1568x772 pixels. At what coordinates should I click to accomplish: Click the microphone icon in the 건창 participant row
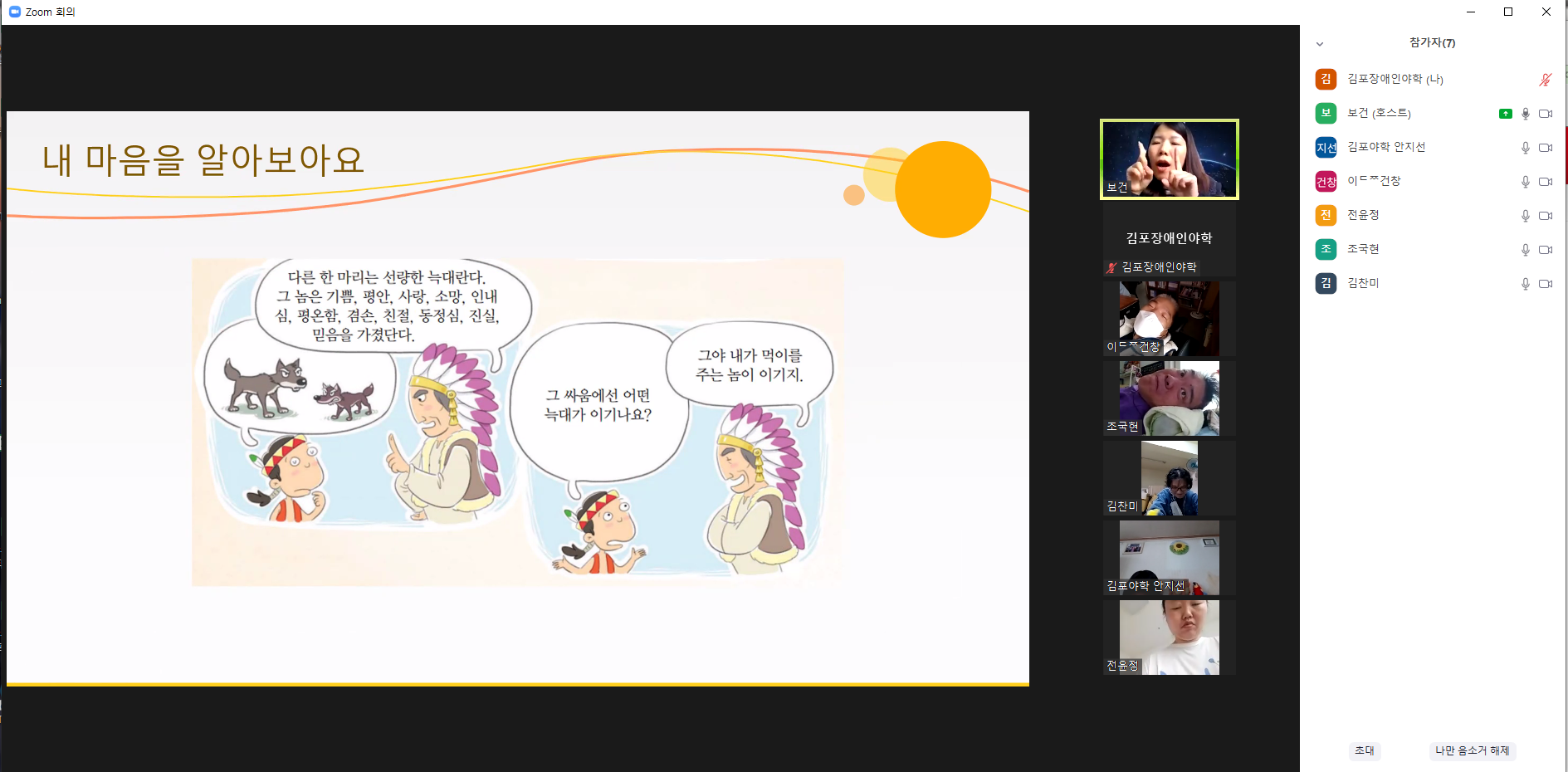[1525, 182]
